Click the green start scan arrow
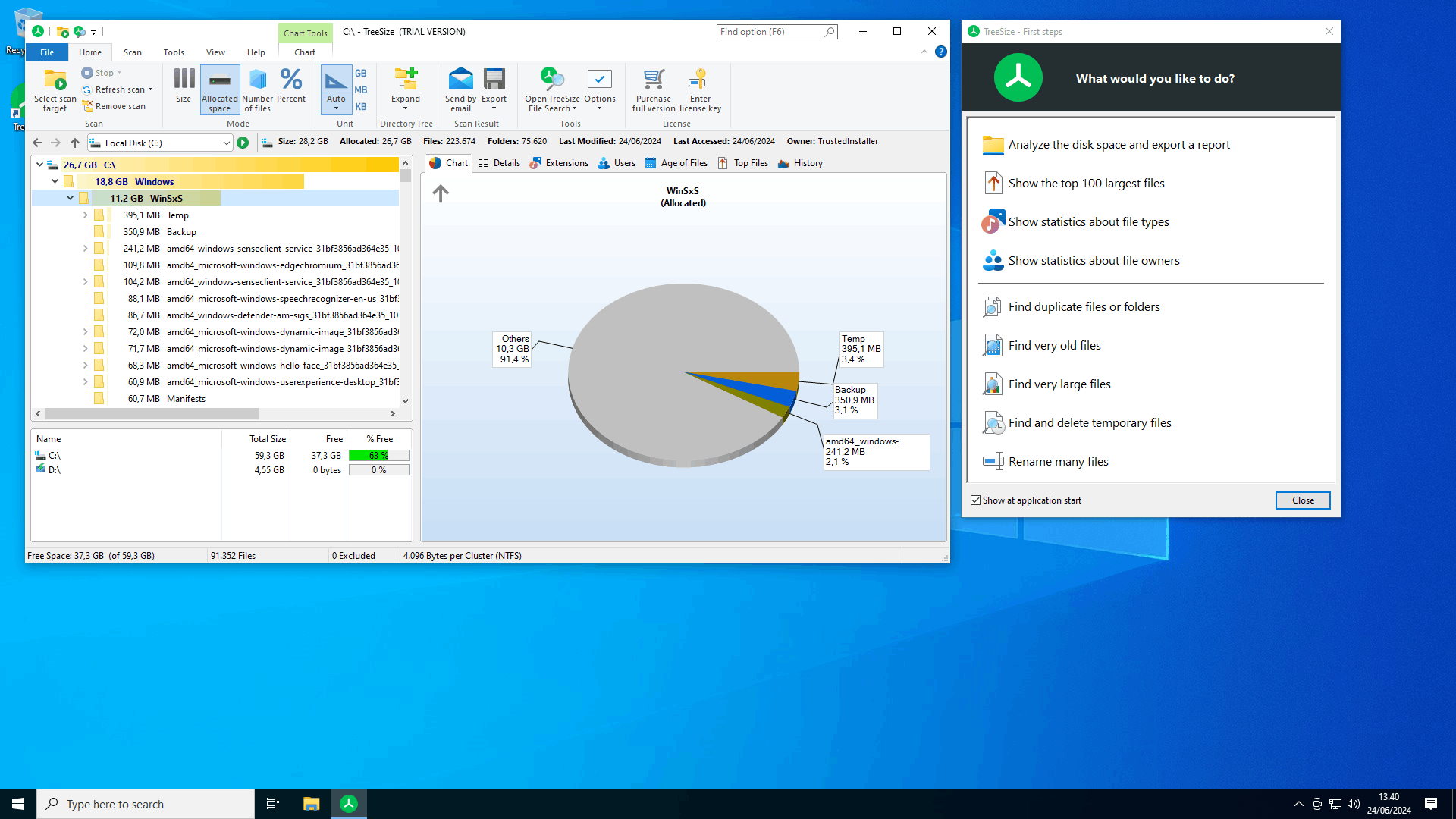 point(243,143)
